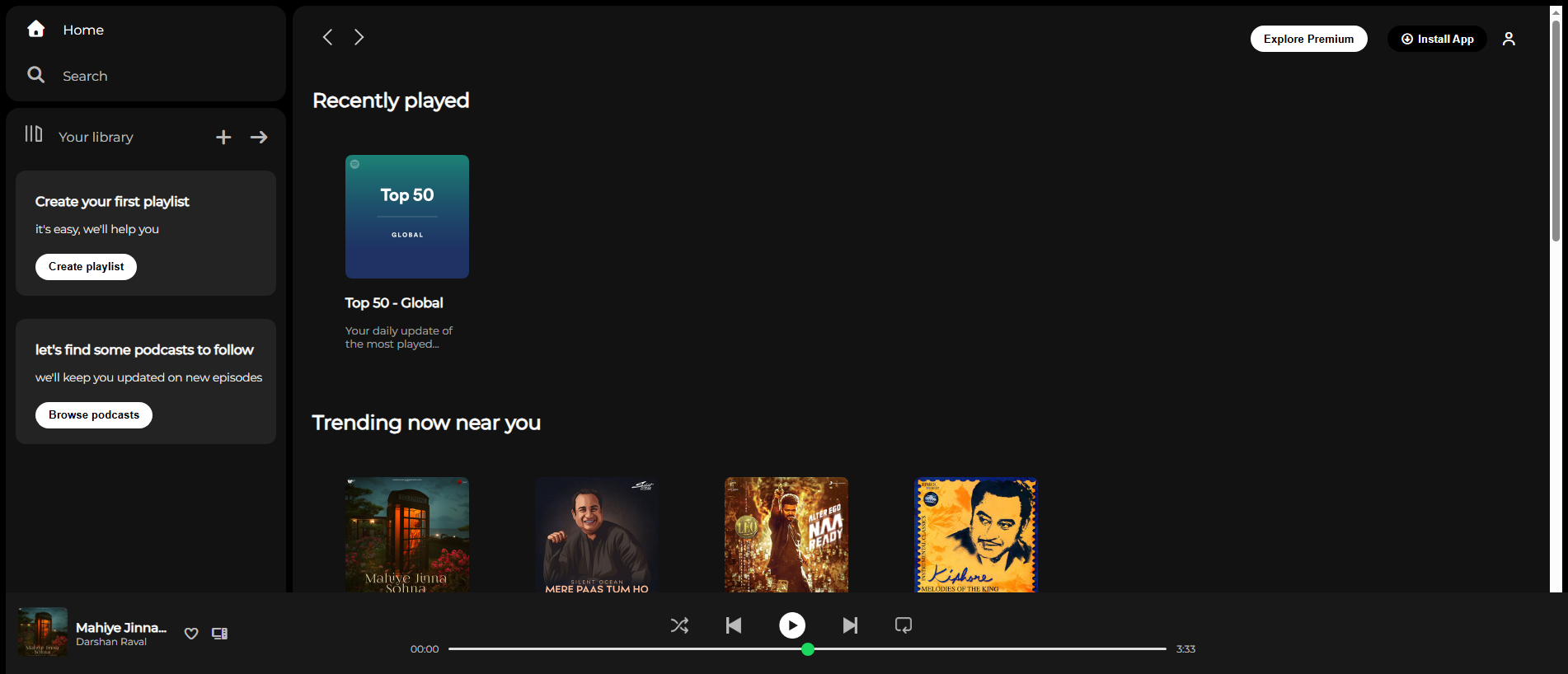Go forward with the right chevron
Viewport: 1568px width, 674px height.
click(359, 37)
